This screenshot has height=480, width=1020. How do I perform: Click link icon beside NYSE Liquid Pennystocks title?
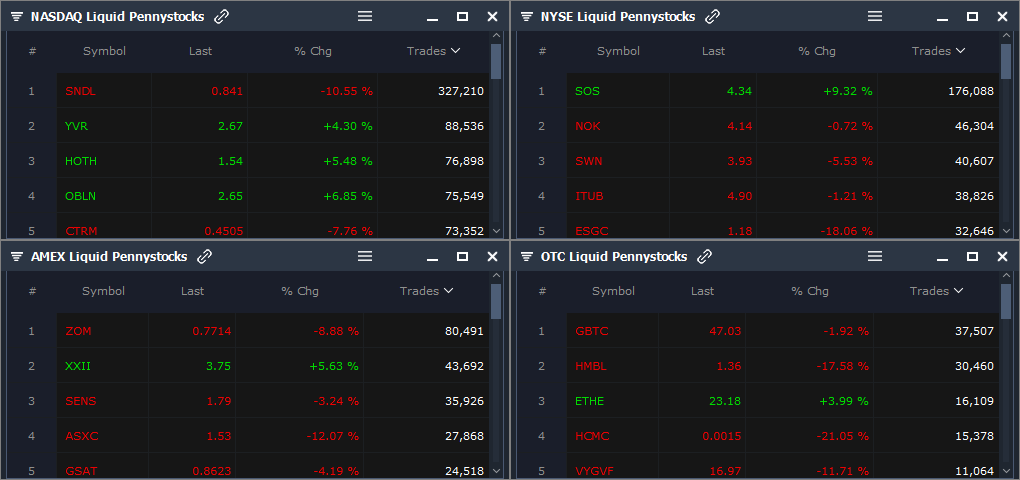click(713, 17)
